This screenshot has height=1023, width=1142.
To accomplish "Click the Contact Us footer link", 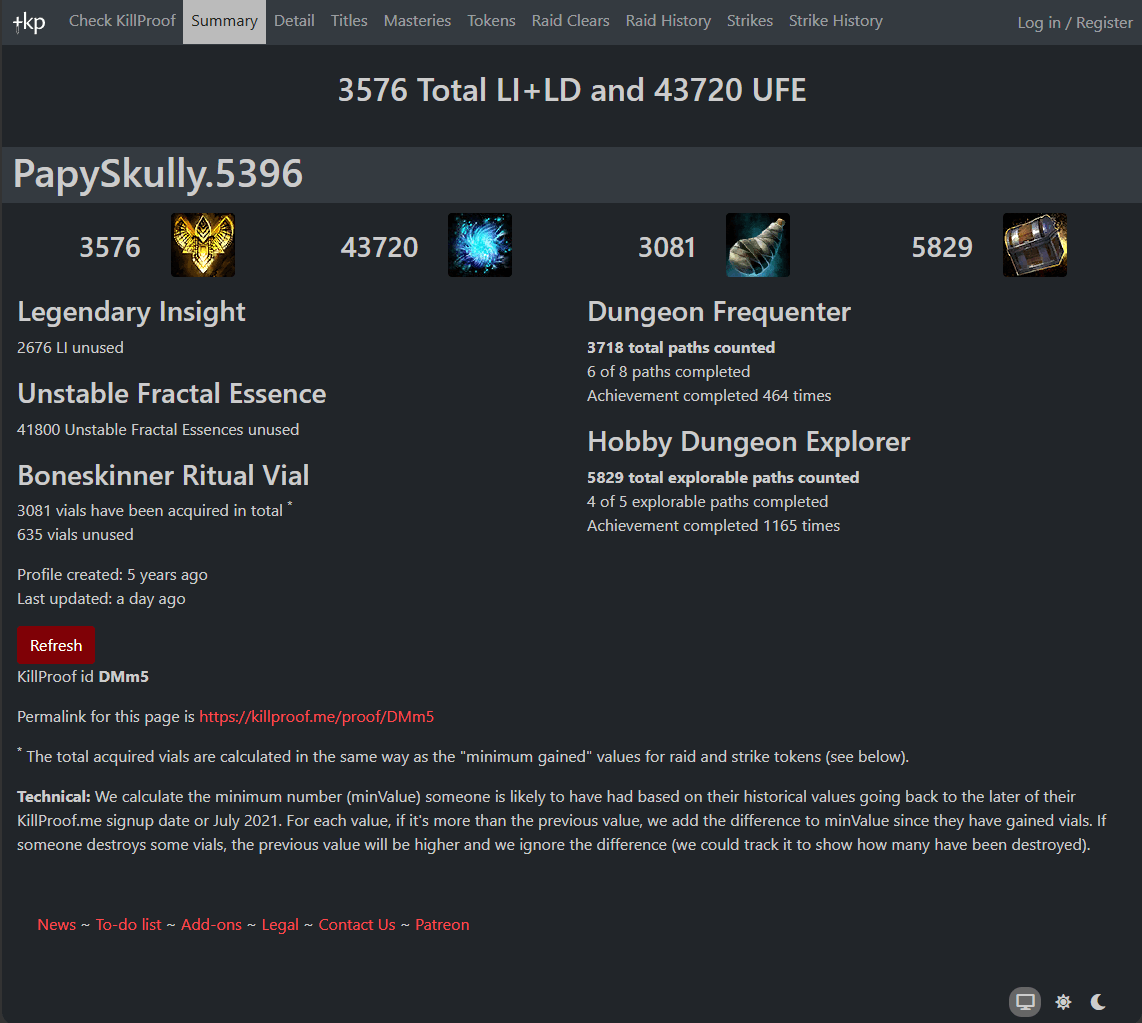I will [357, 925].
